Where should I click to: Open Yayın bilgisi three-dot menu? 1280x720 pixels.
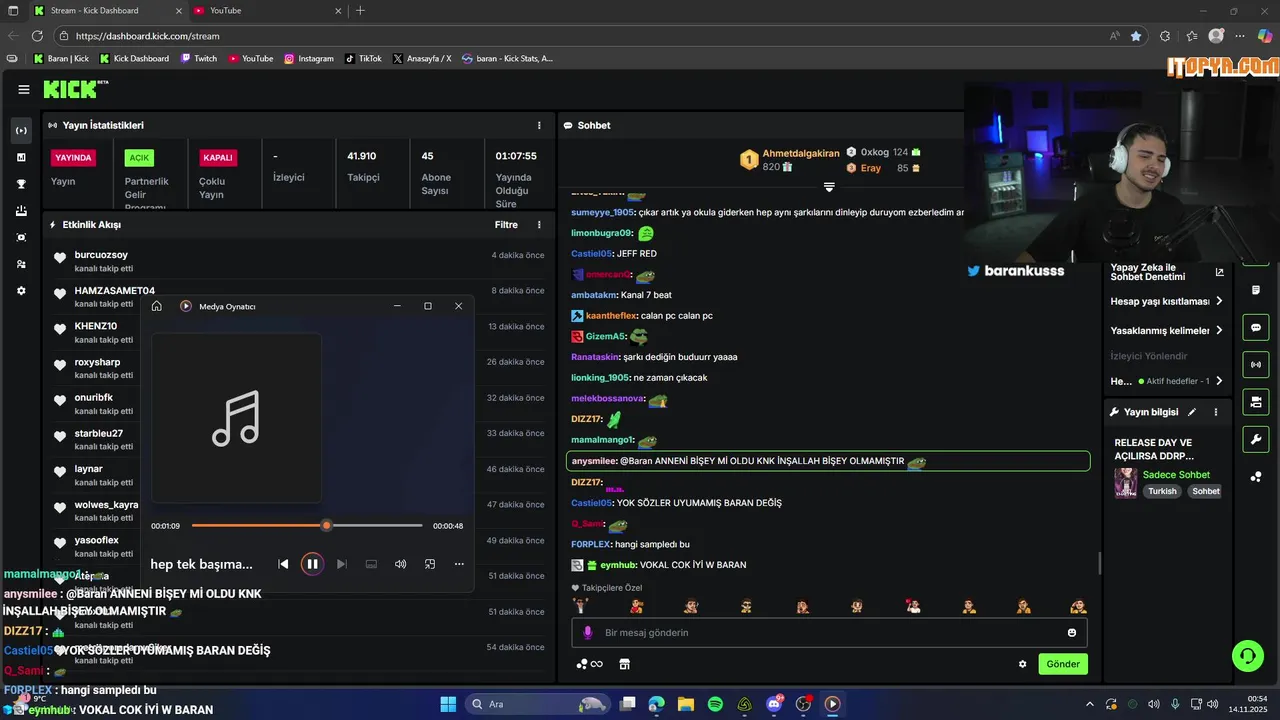(x=1216, y=412)
